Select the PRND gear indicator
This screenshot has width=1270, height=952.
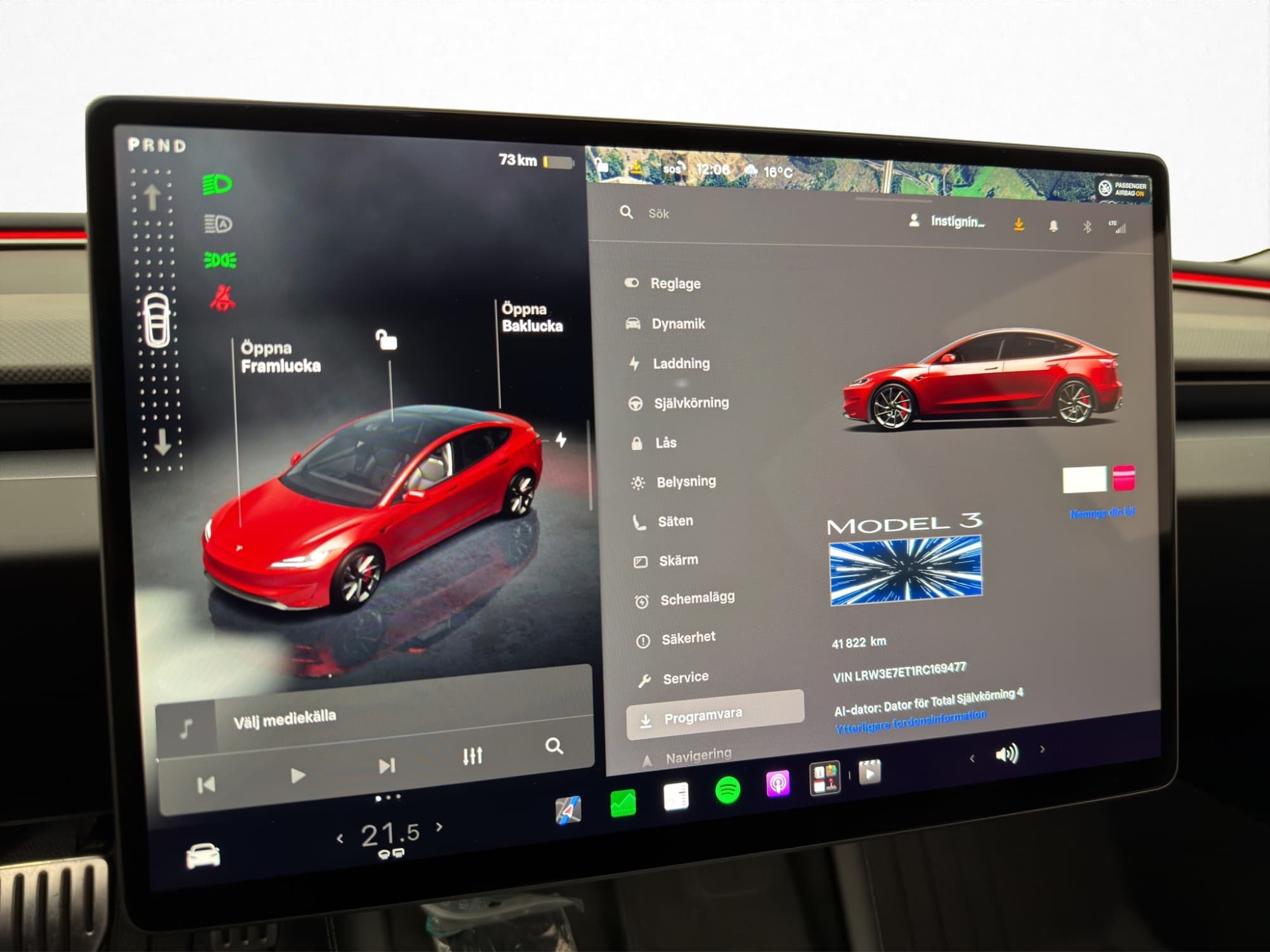coord(157,145)
